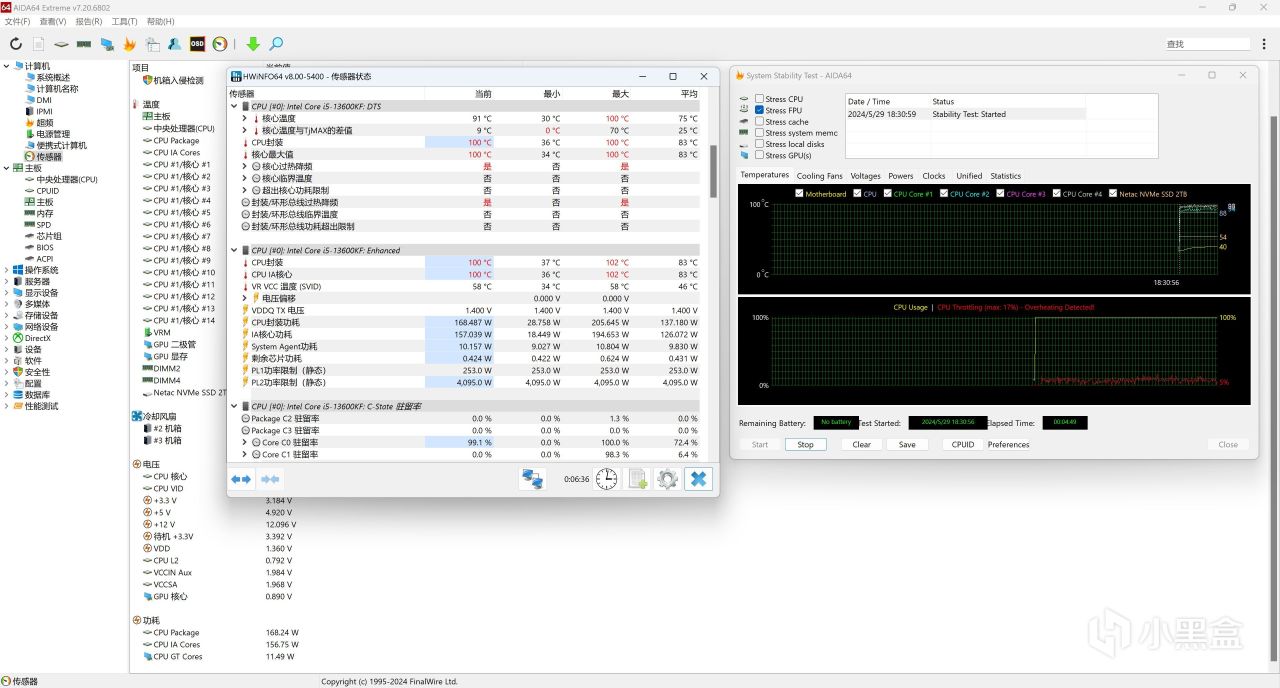Open the 文件(F) menu

[x=17, y=21]
